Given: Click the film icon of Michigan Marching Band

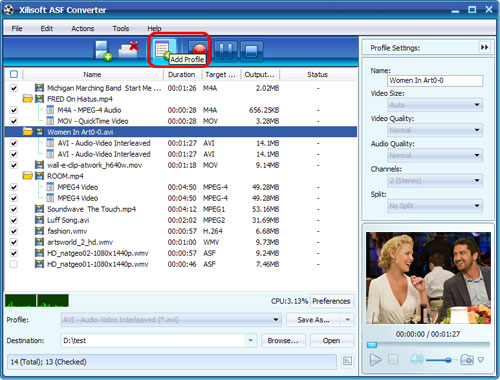Looking at the screenshot, I should pos(39,88).
